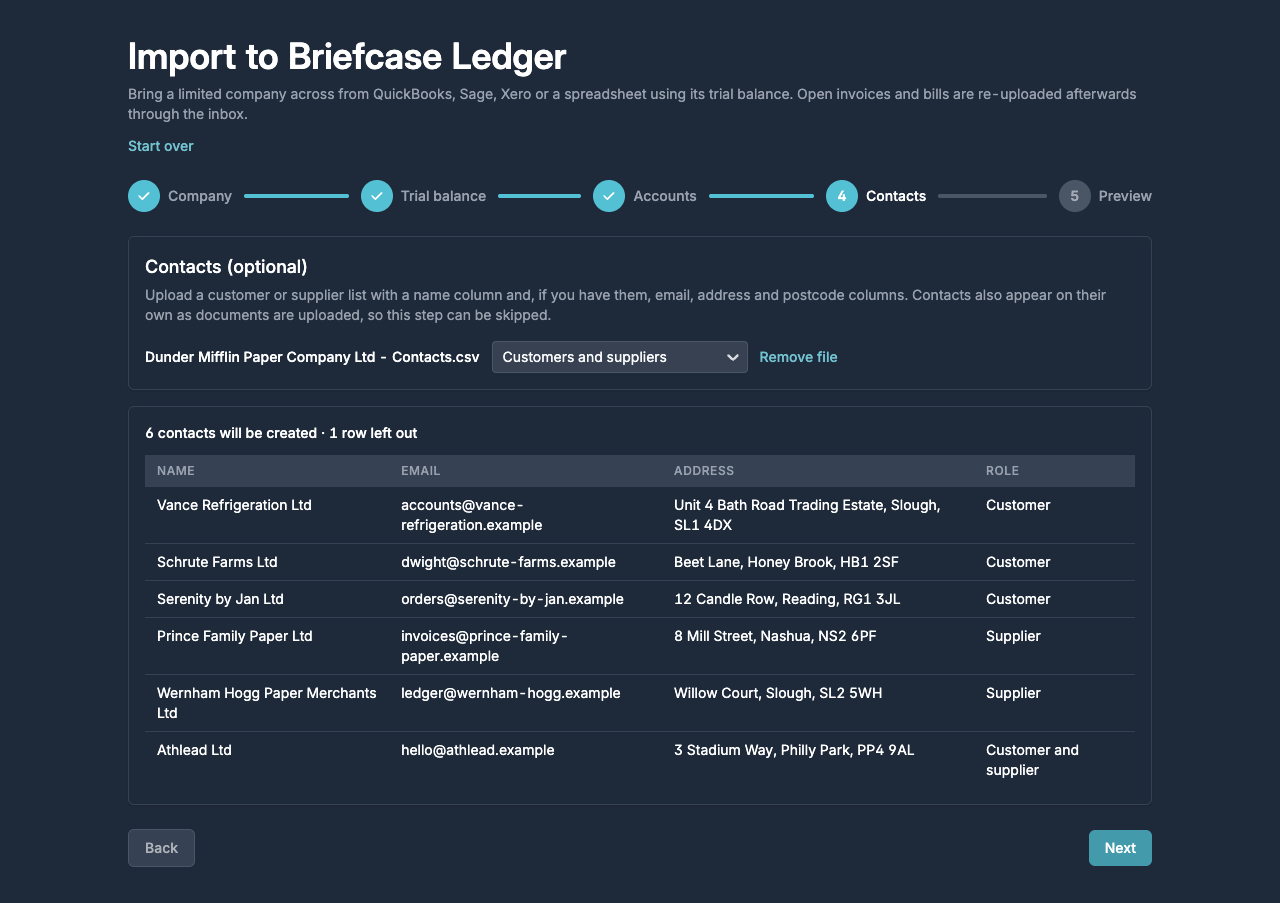Select the Schrute Farms Ltd name cell
The height and width of the screenshot is (903, 1280).
[x=217, y=562]
